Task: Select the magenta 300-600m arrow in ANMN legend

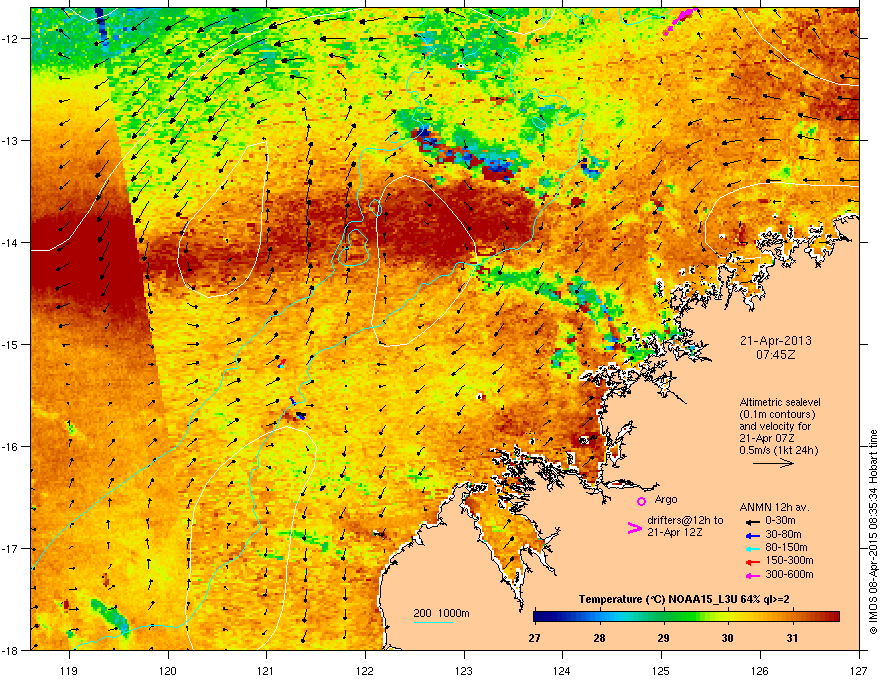Action: click(753, 575)
